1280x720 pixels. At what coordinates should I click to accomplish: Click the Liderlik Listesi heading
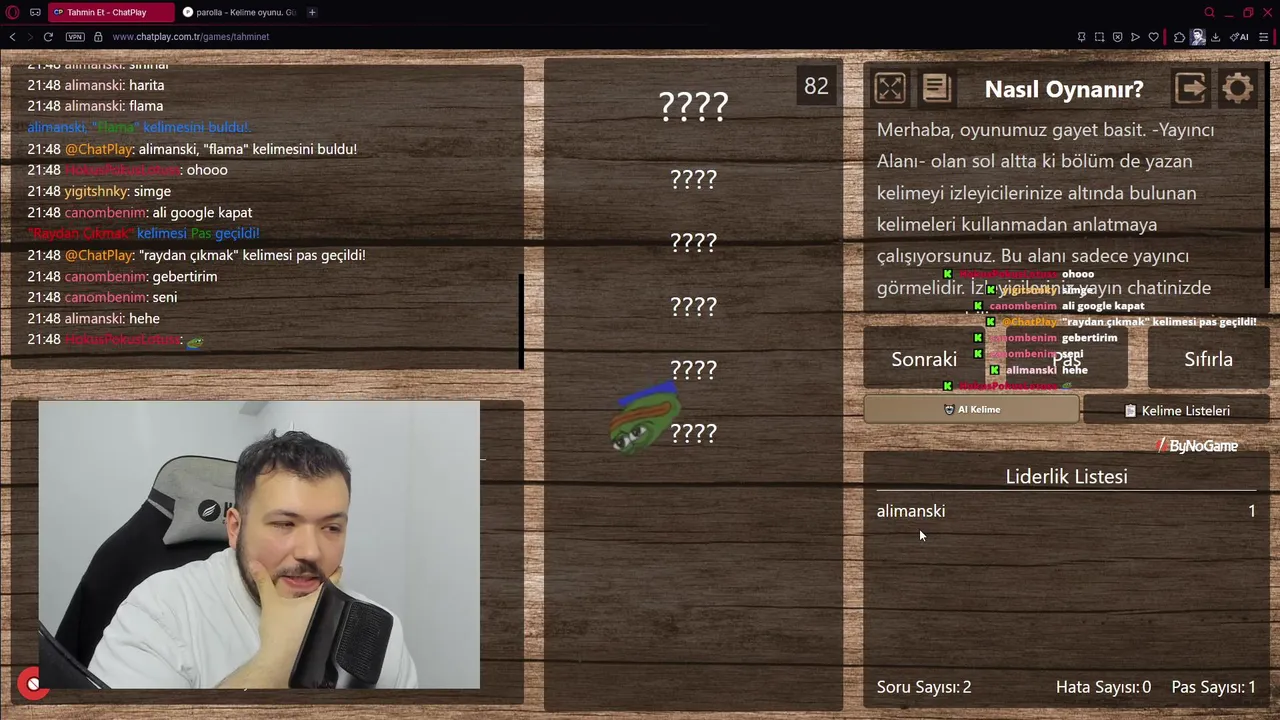1066,476
